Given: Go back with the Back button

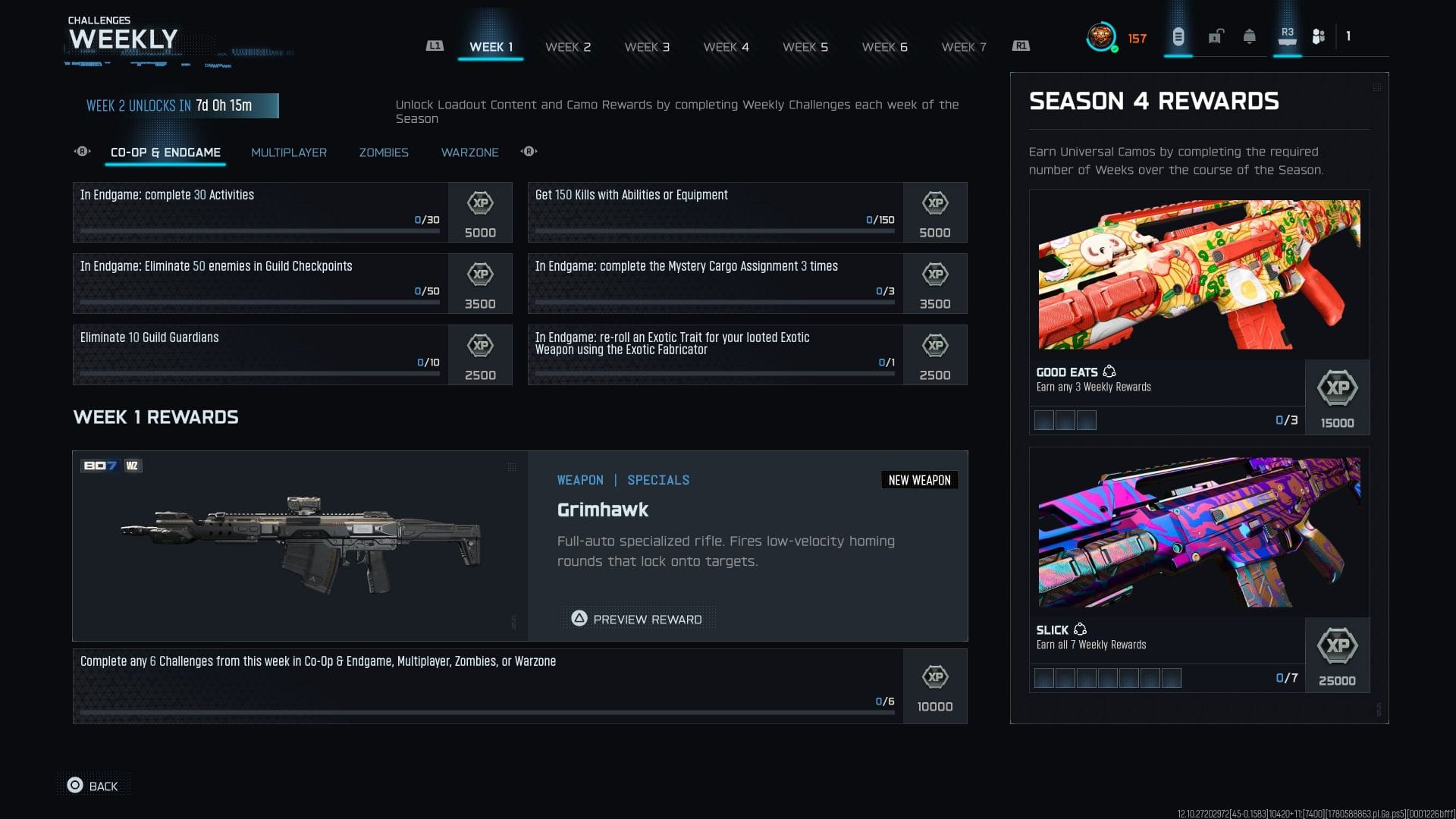Looking at the screenshot, I should coord(93,786).
